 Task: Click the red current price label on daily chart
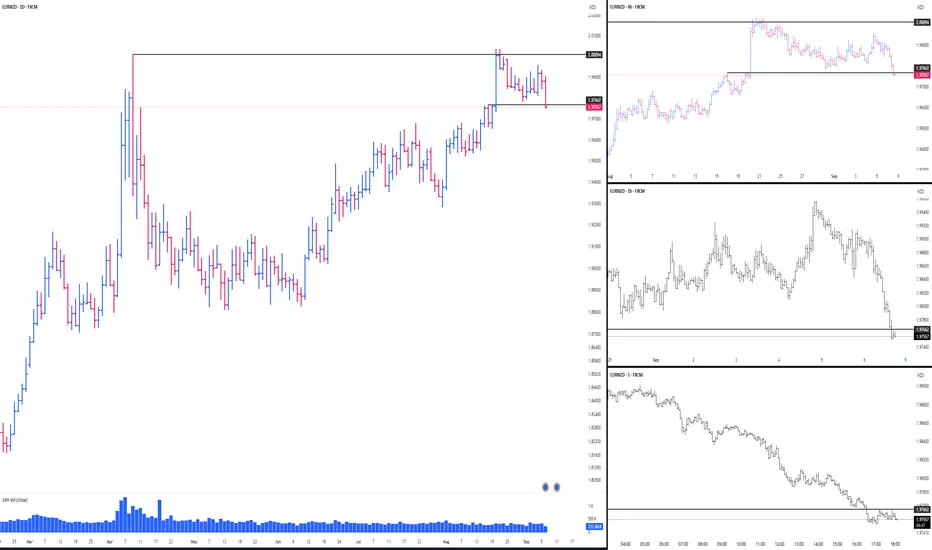[x=594, y=107]
